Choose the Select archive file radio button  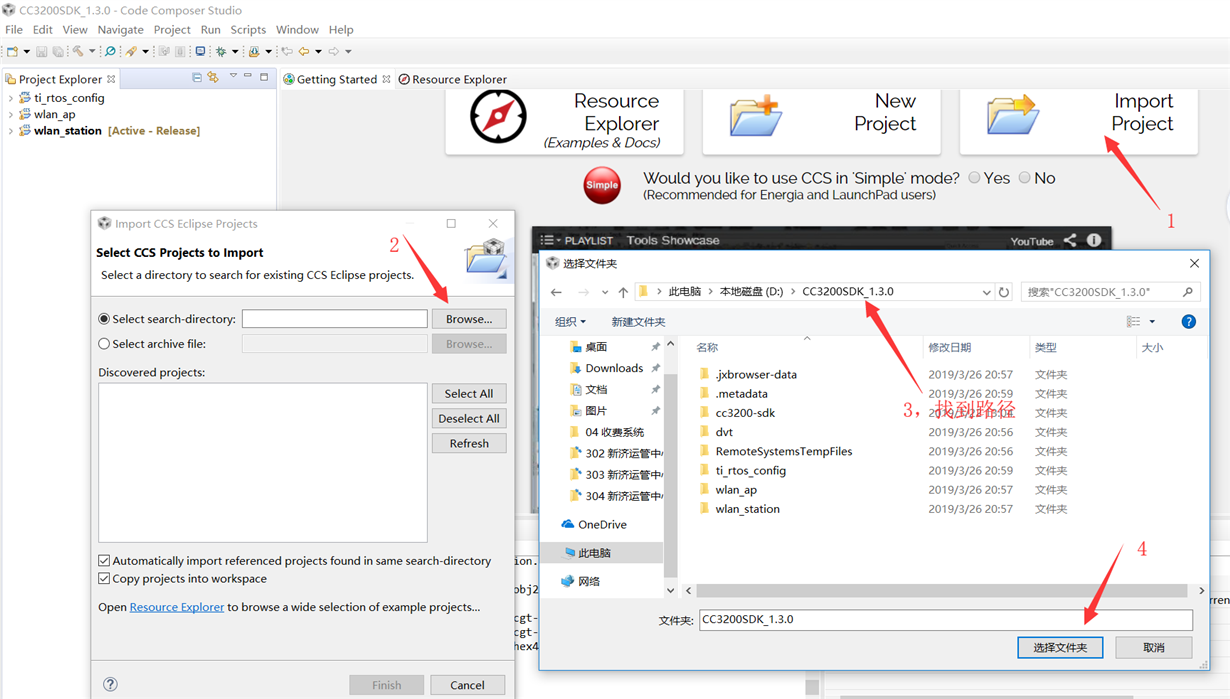(104, 344)
